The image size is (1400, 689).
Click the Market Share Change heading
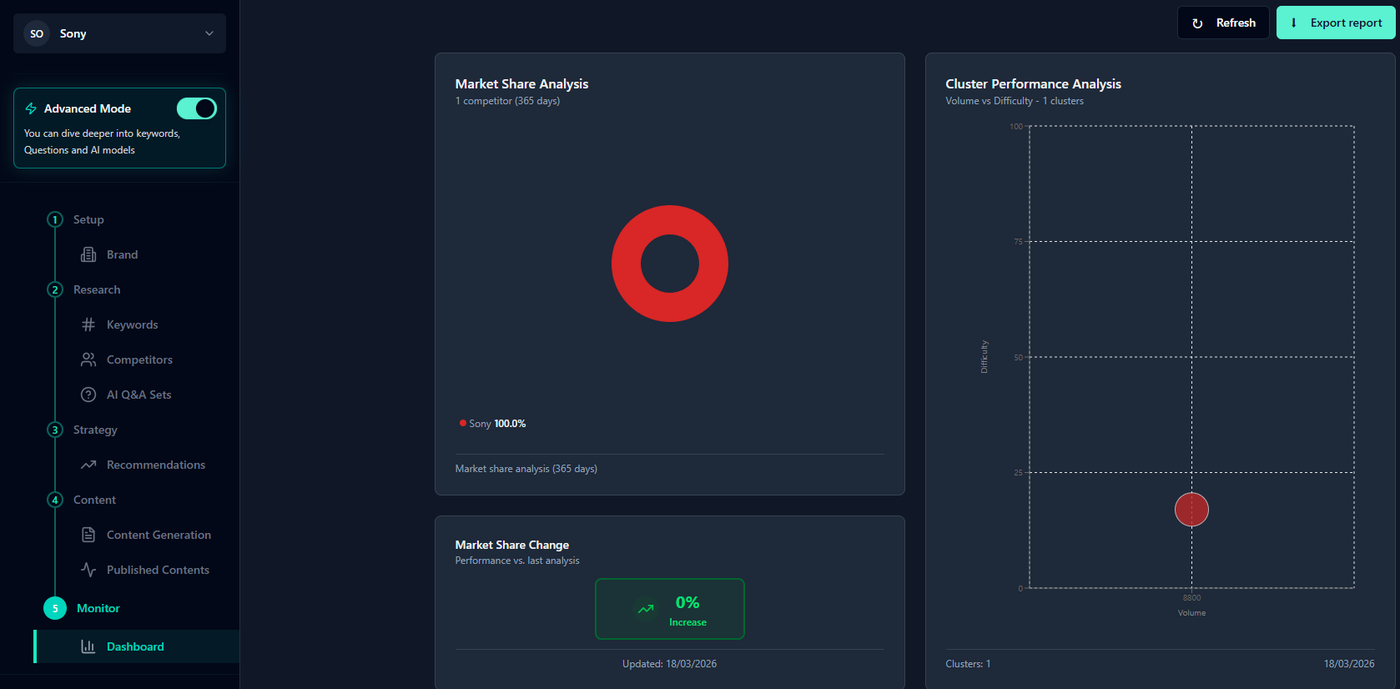[512, 545]
